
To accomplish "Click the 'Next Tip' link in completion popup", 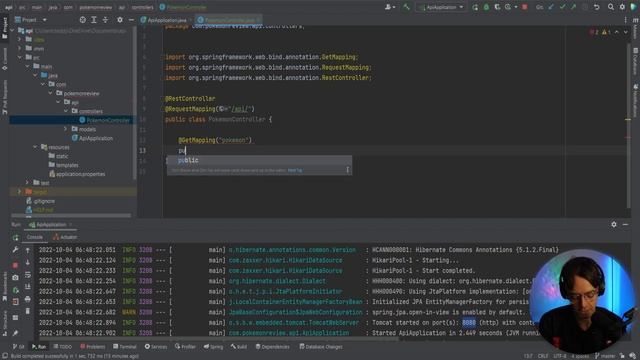I will pyautogui.click(x=295, y=170).
